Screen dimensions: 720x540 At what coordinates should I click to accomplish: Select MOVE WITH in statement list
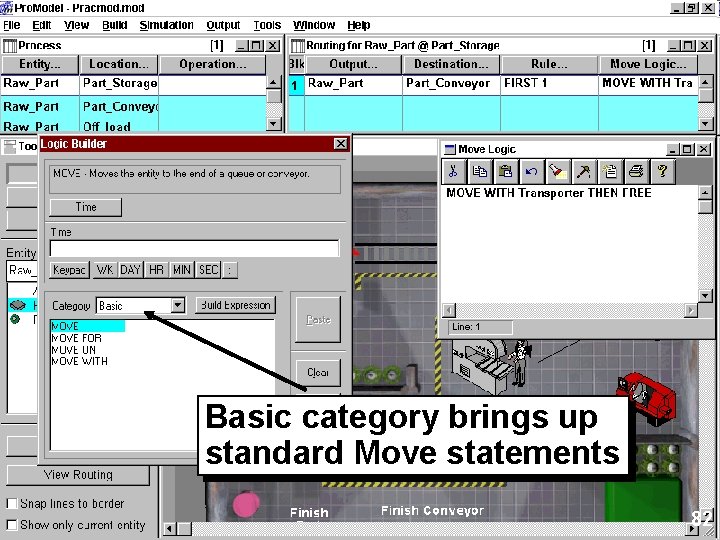click(x=80, y=361)
